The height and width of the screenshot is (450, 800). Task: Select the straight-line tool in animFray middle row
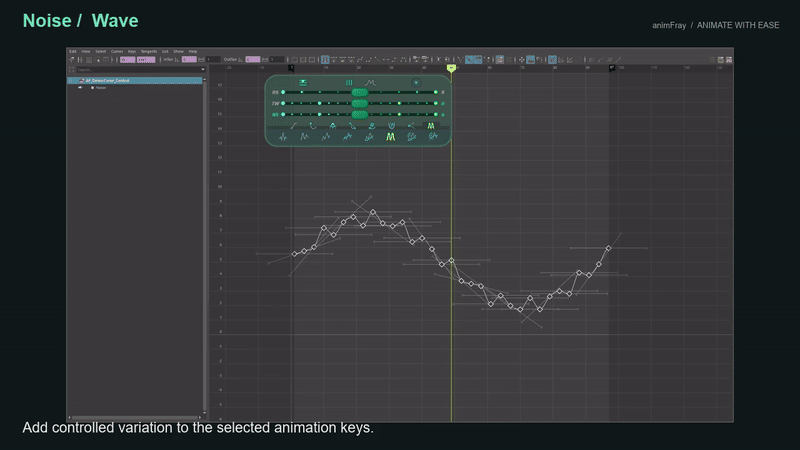point(293,126)
